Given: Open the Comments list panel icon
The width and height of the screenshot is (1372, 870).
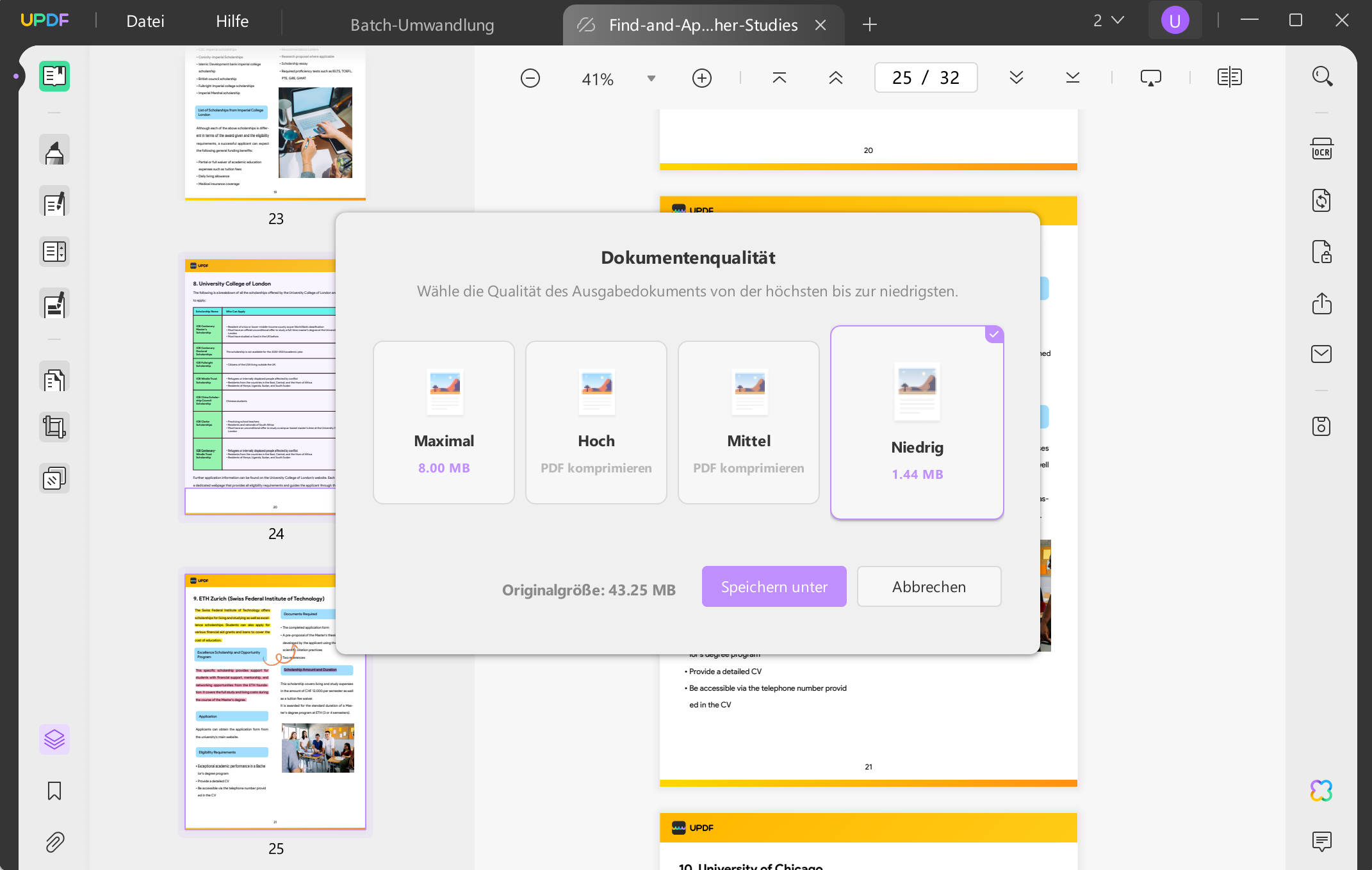Looking at the screenshot, I should [1322, 842].
